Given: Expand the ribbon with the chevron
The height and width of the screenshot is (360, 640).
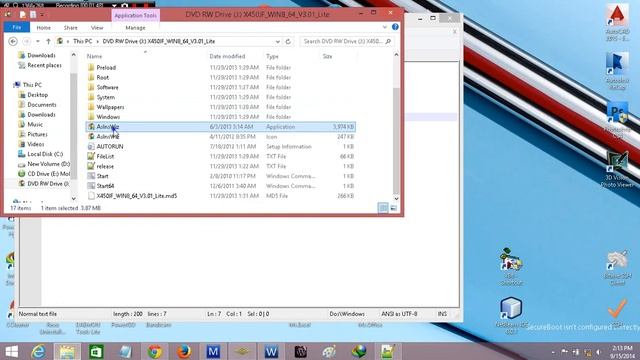Looking at the screenshot, I should point(384,27).
